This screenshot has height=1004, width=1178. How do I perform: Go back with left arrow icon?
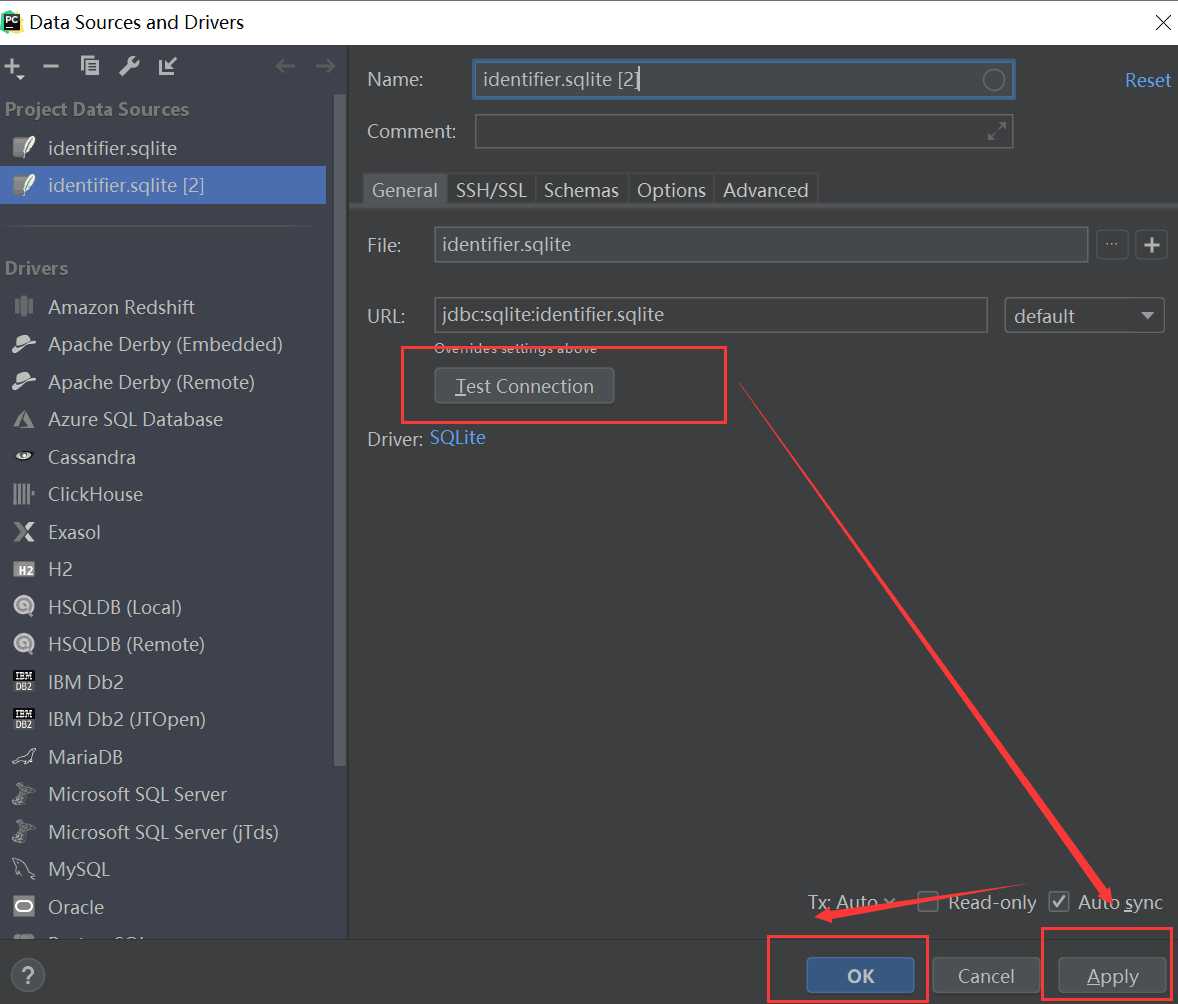pyautogui.click(x=285, y=67)
